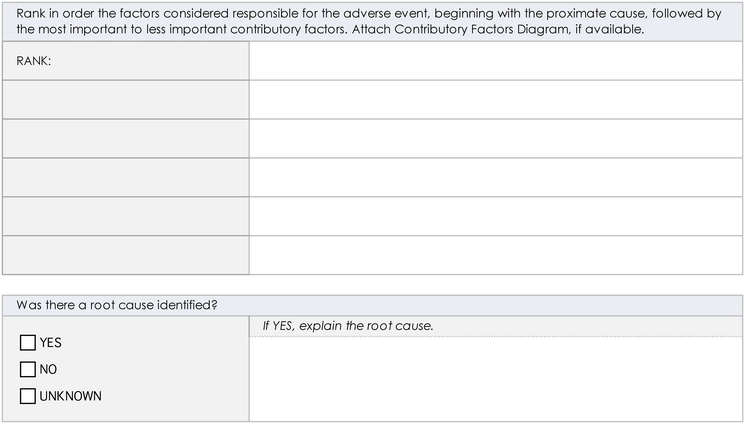Select the UNKNOWN checkbox
Viewport: 745px width, 424px height.
[28, 395]
